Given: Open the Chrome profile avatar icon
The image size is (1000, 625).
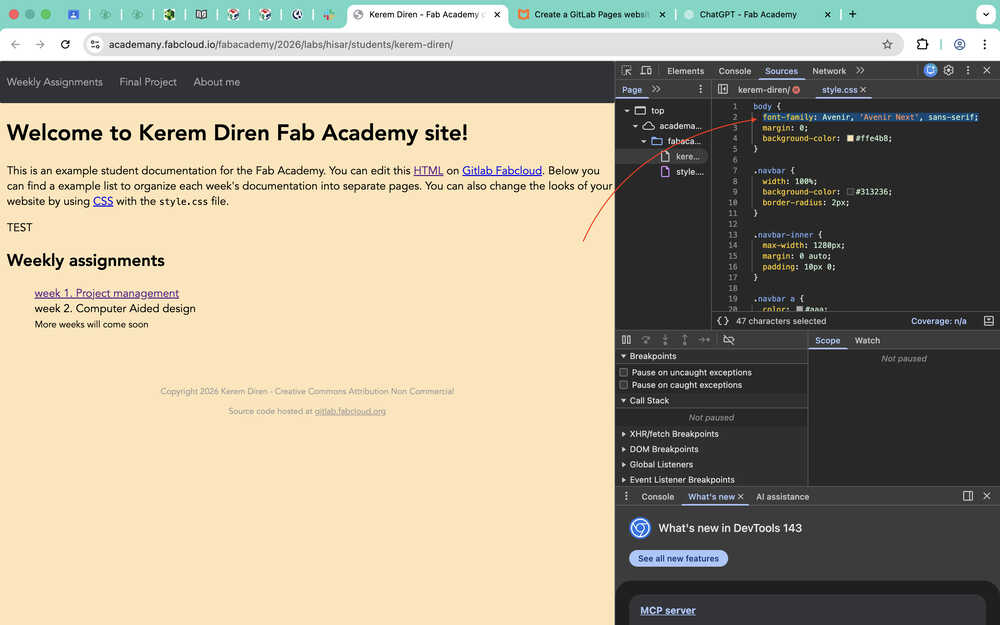Looking at the screenshot, I should 959,44.
